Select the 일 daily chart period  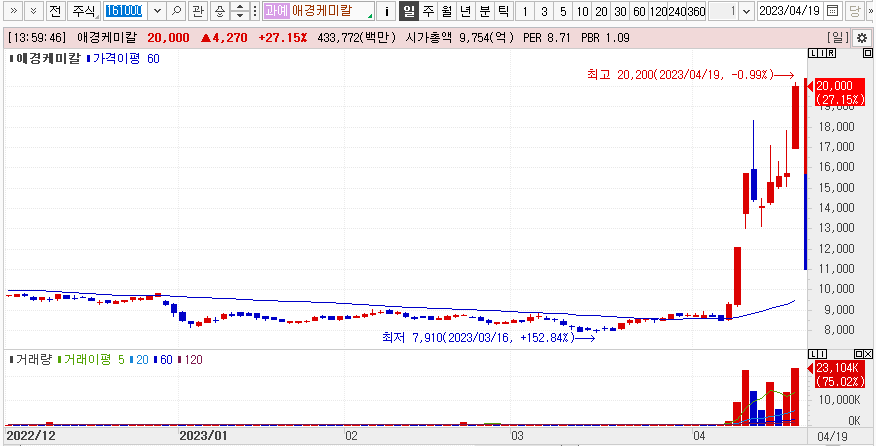(x=409, y=11)
